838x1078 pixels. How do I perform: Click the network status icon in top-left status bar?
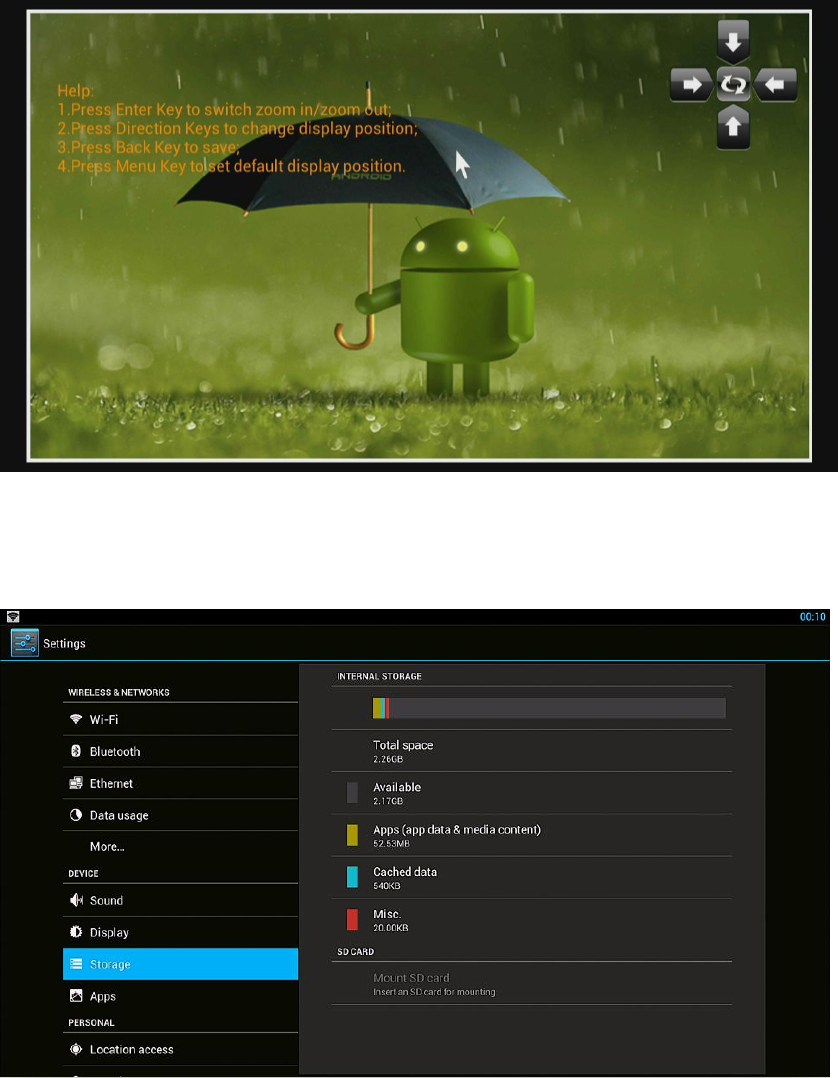13,617
